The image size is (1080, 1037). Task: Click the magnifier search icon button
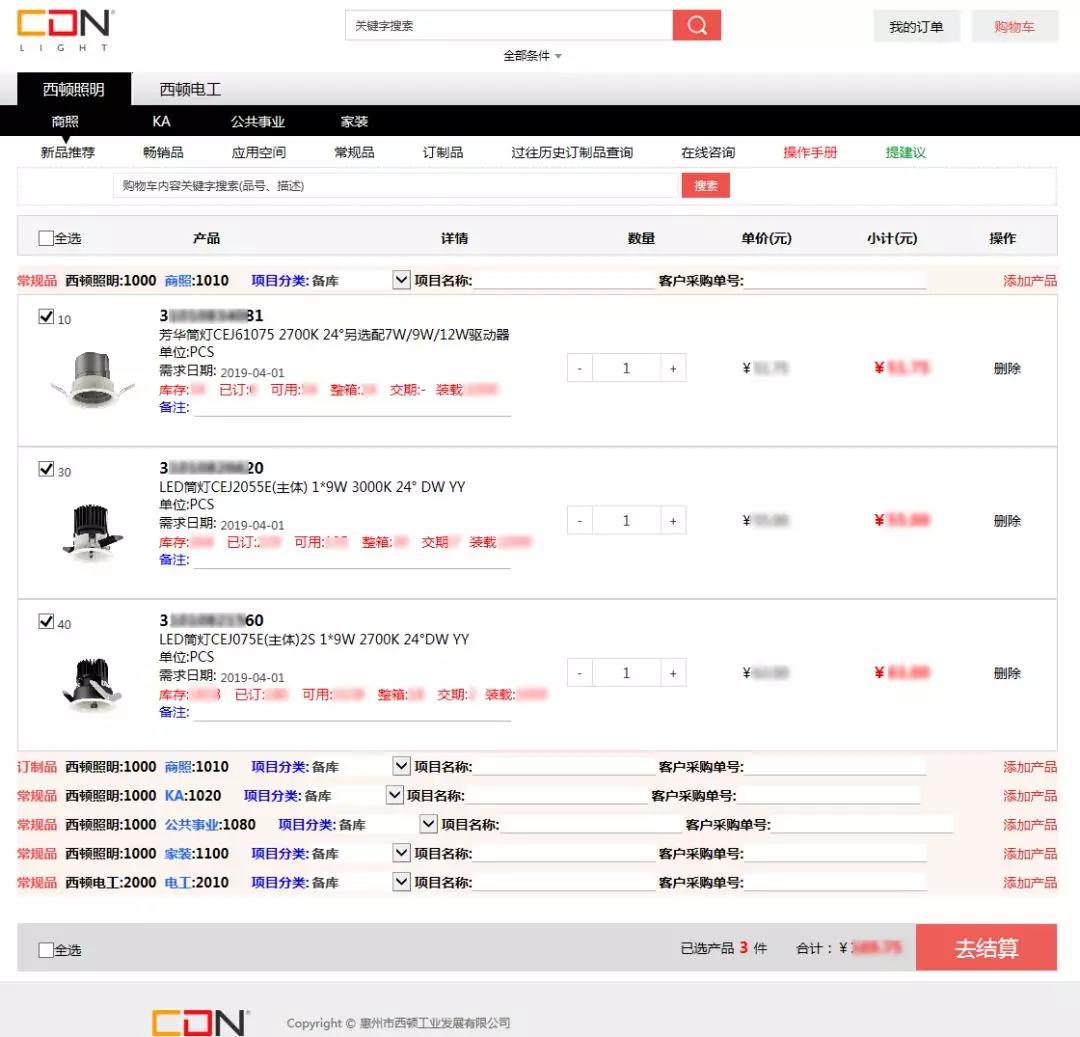point(696,25)
